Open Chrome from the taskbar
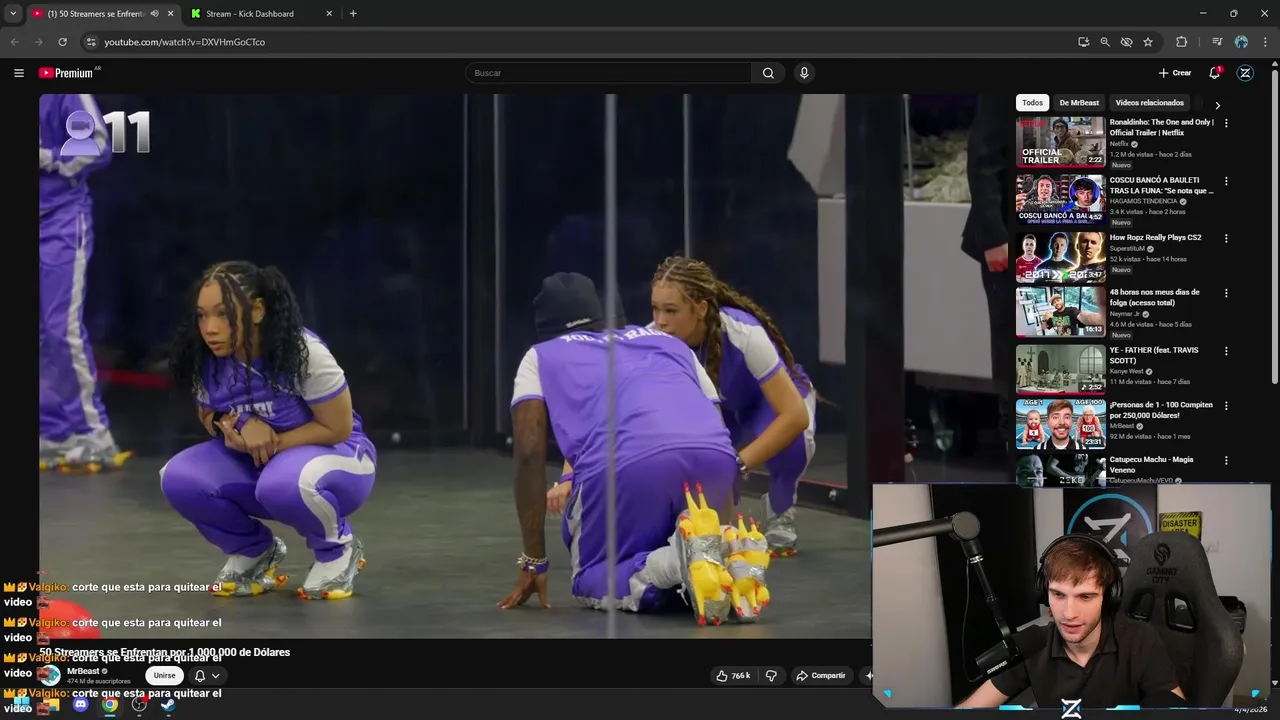The height and width of the screenshot is (720, 1280). click(110, 705)
